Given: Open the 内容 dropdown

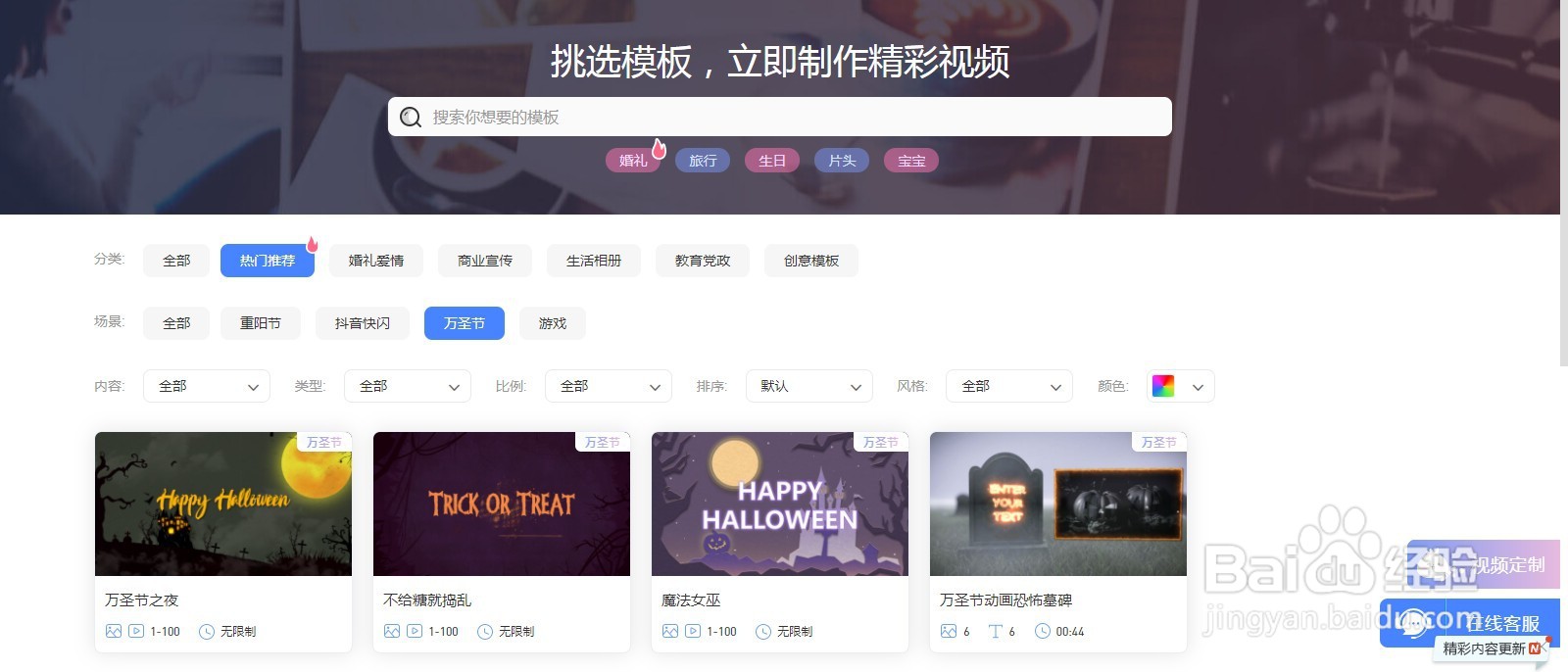Looking at the screenshot, I should point(207,386).
